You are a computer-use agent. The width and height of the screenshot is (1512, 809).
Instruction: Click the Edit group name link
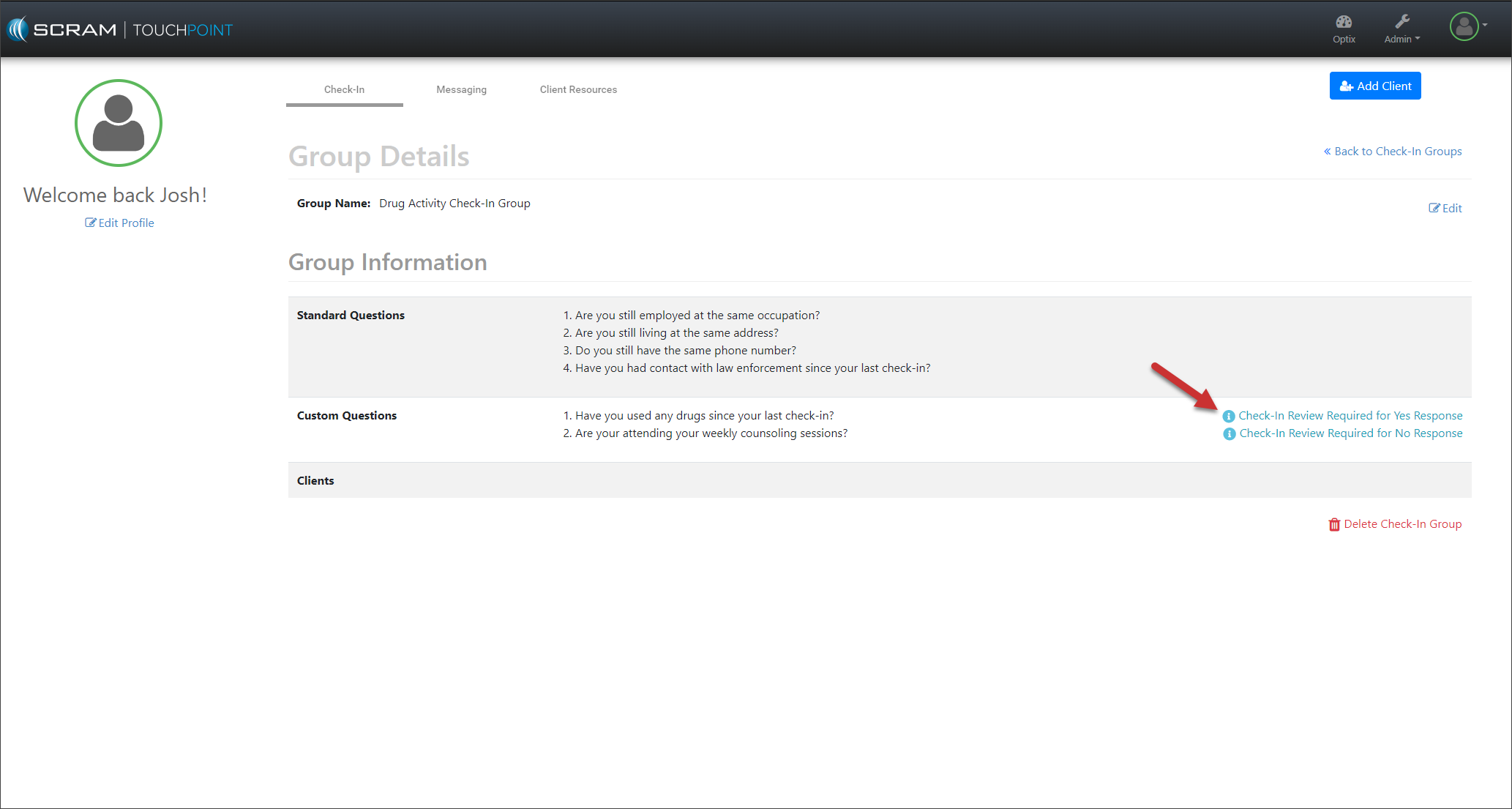click(x=1445, y=208)
